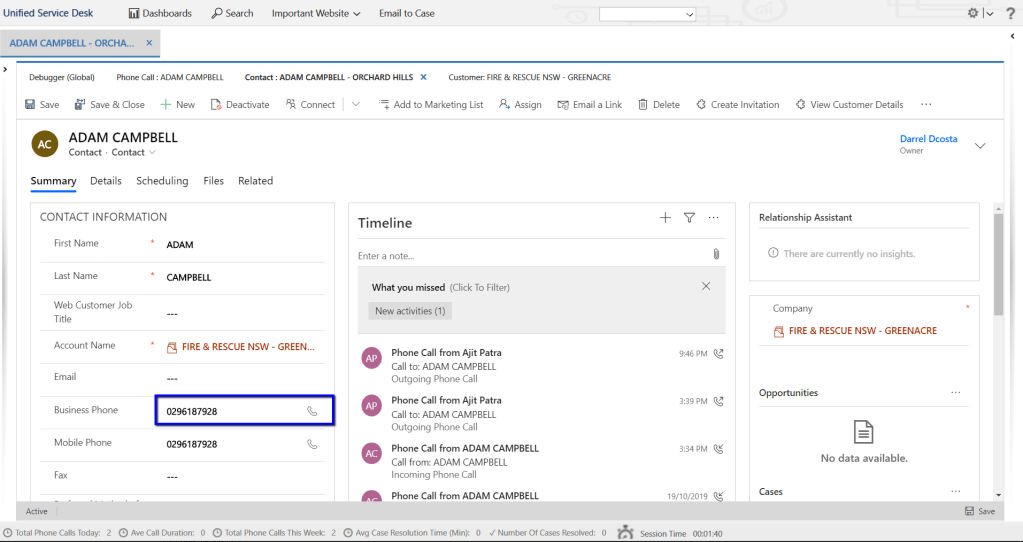Image resolution: width=1023 pixels, height=542 pixels.
Task: Close the 'What you missed' panel
Action: point(706,286)
